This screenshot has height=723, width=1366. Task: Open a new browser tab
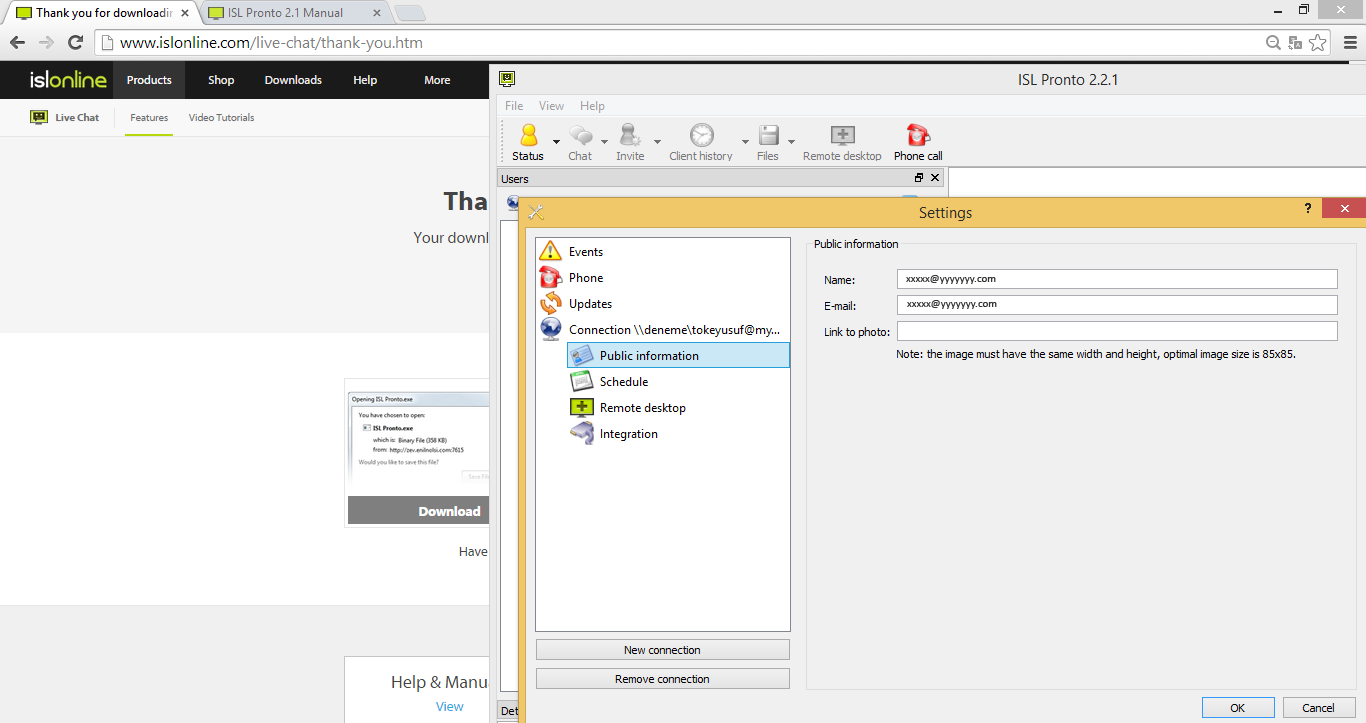pyautogui.click(x=409, y=13)
